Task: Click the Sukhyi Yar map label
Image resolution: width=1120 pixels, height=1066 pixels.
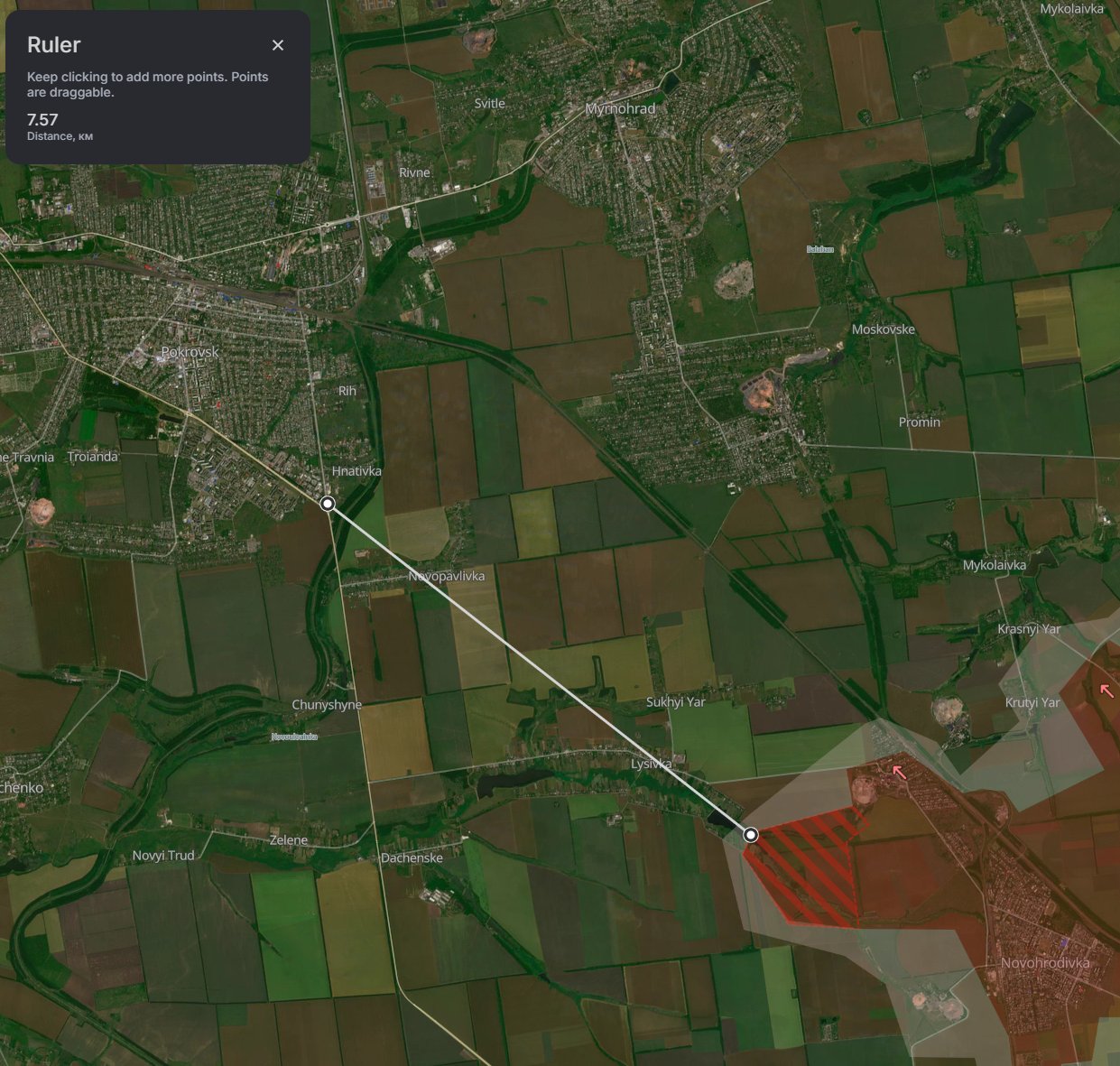Action: pyautogui.click(x=676, y=701)
